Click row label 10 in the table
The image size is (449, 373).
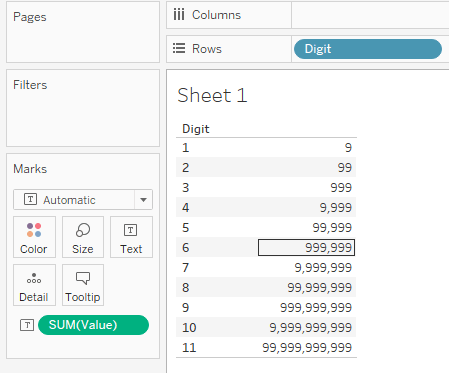[189, 328]
